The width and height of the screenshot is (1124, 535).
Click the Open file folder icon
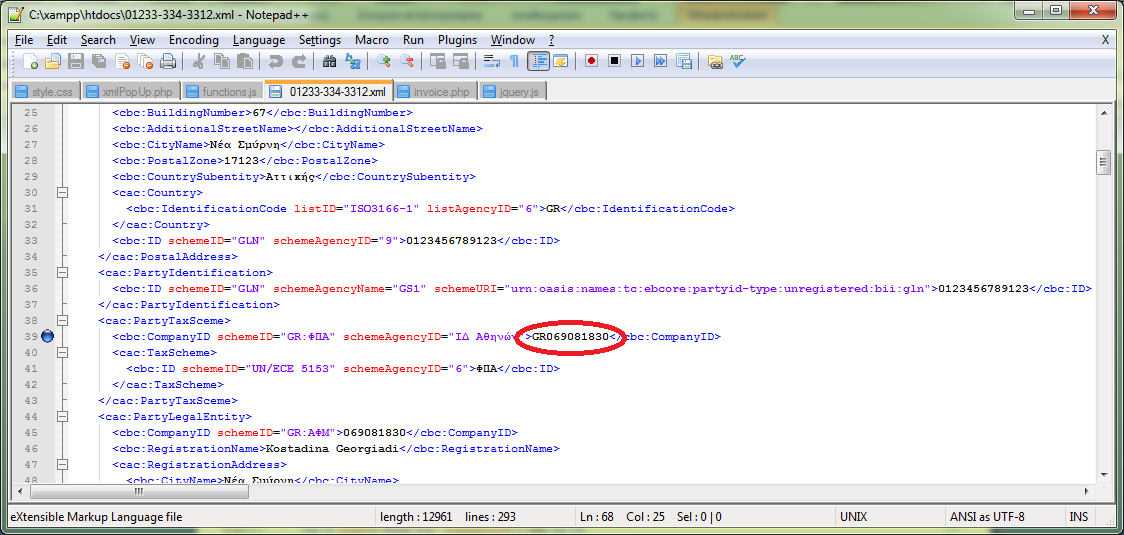(x=52, y=62)
